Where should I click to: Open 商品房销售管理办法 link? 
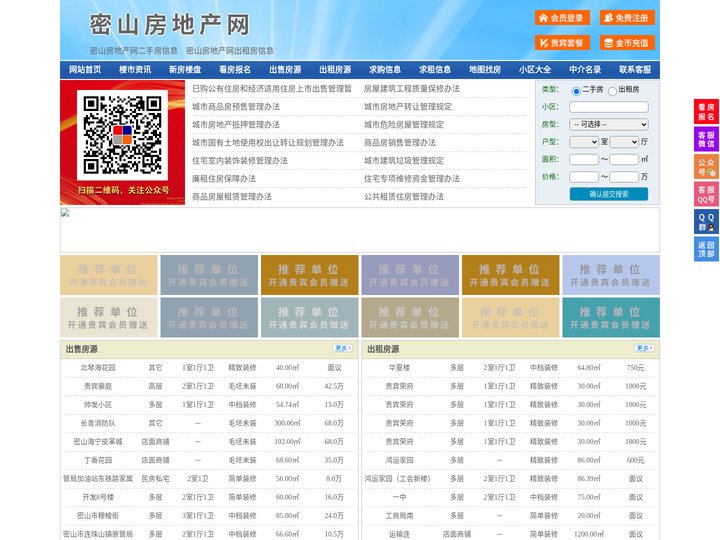click(x=400, y=143)
